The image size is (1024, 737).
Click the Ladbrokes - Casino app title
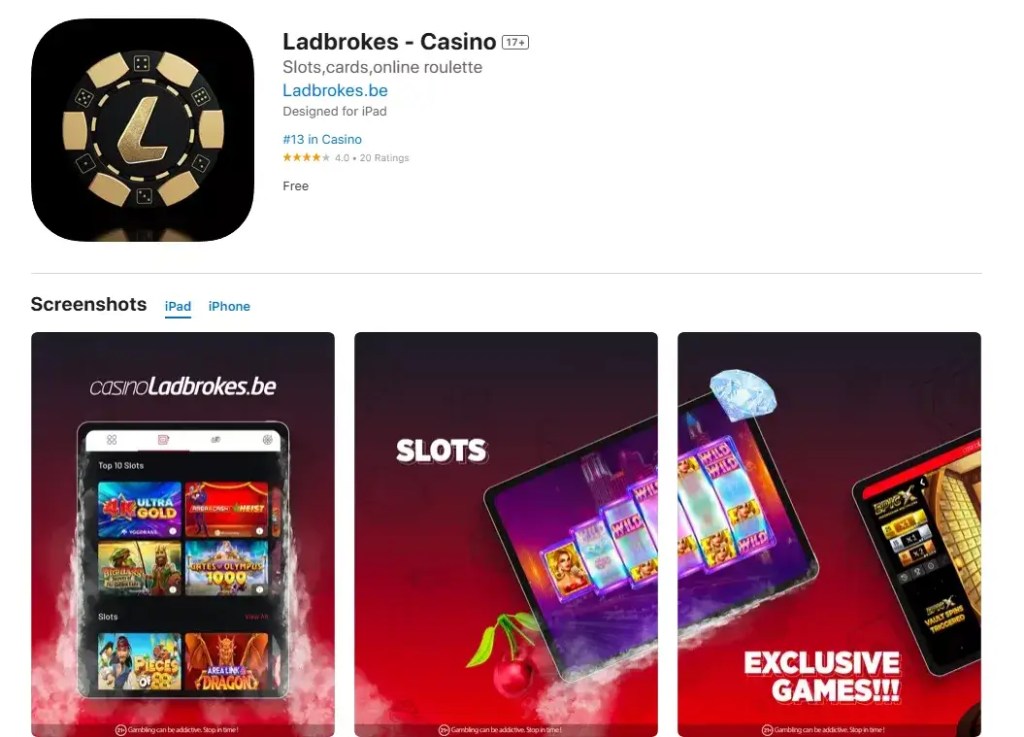click(x=389, y=42)
